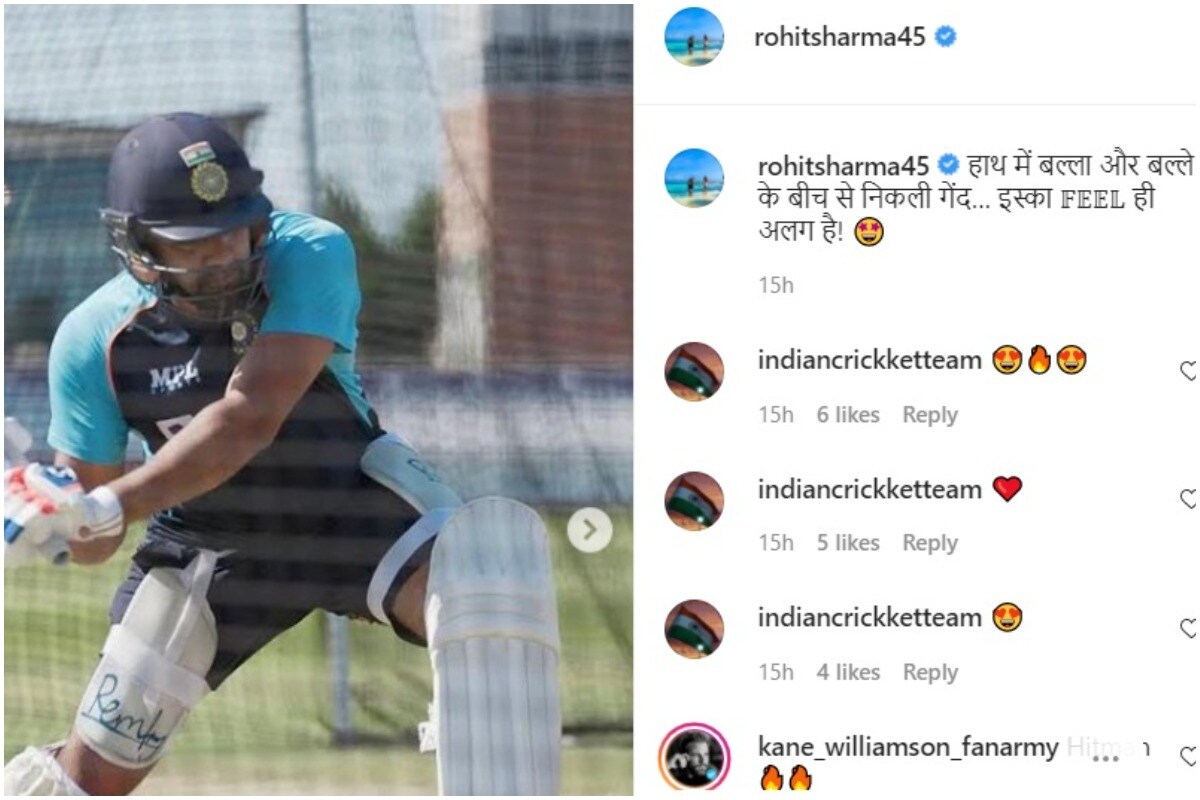Open avatar of second indiancrickketteam comment
The image size is (1200, 800).
tap(694, 500)
